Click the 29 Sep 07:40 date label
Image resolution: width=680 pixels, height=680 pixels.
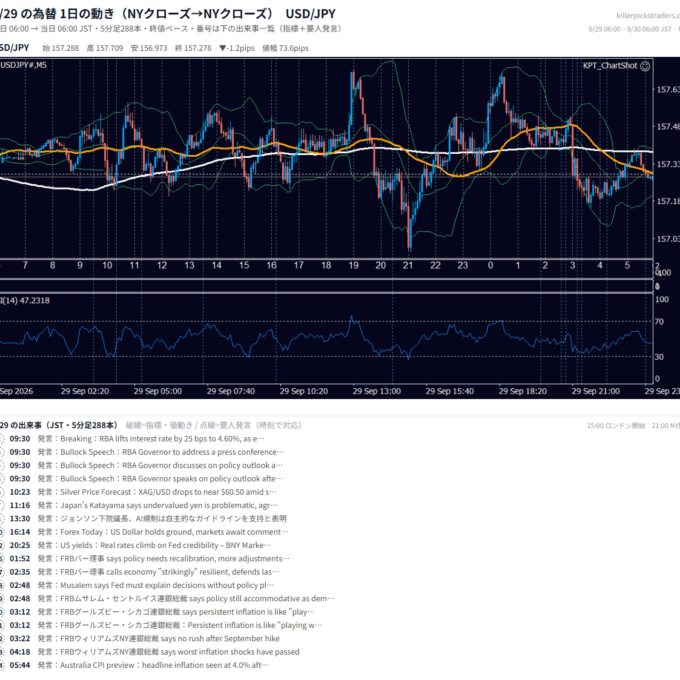coord(231,391)
